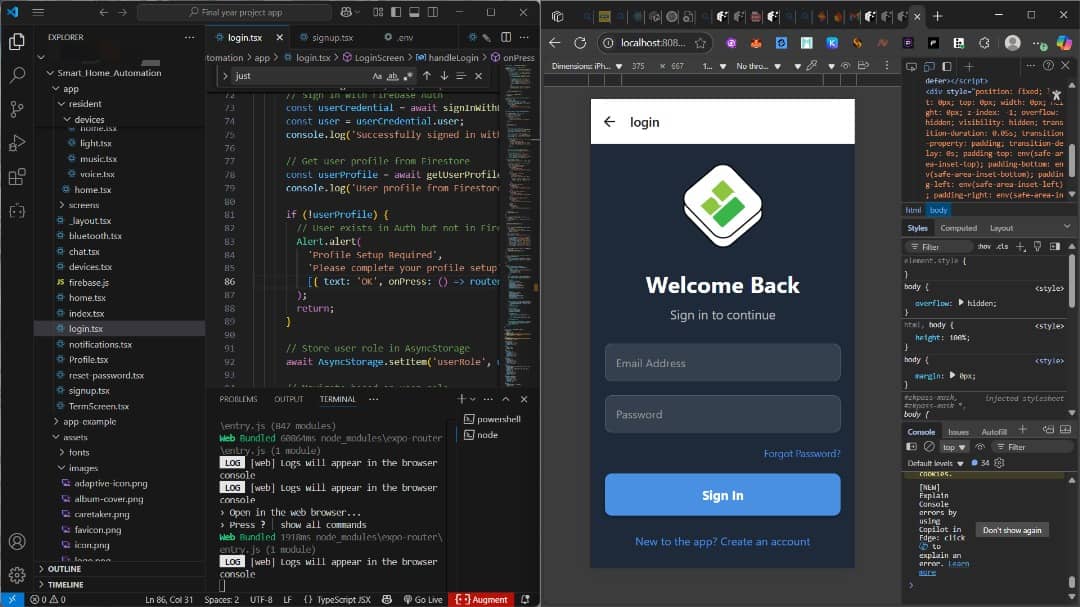Toggle Match Whole Word in find widget
The image size is (1080, 607).
point(393,76)
